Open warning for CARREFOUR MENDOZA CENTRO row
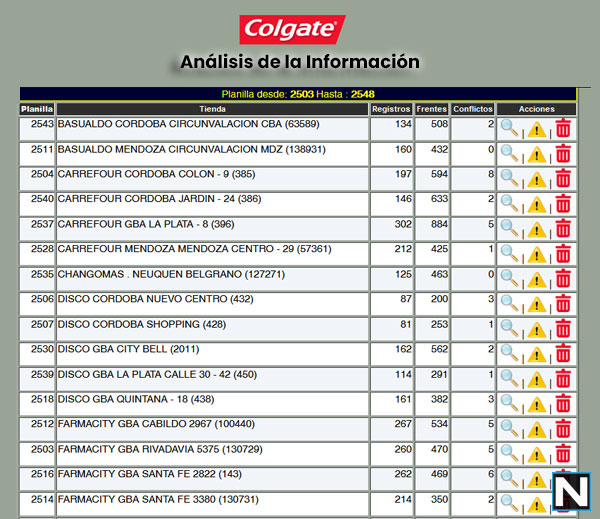 (536, 255)
